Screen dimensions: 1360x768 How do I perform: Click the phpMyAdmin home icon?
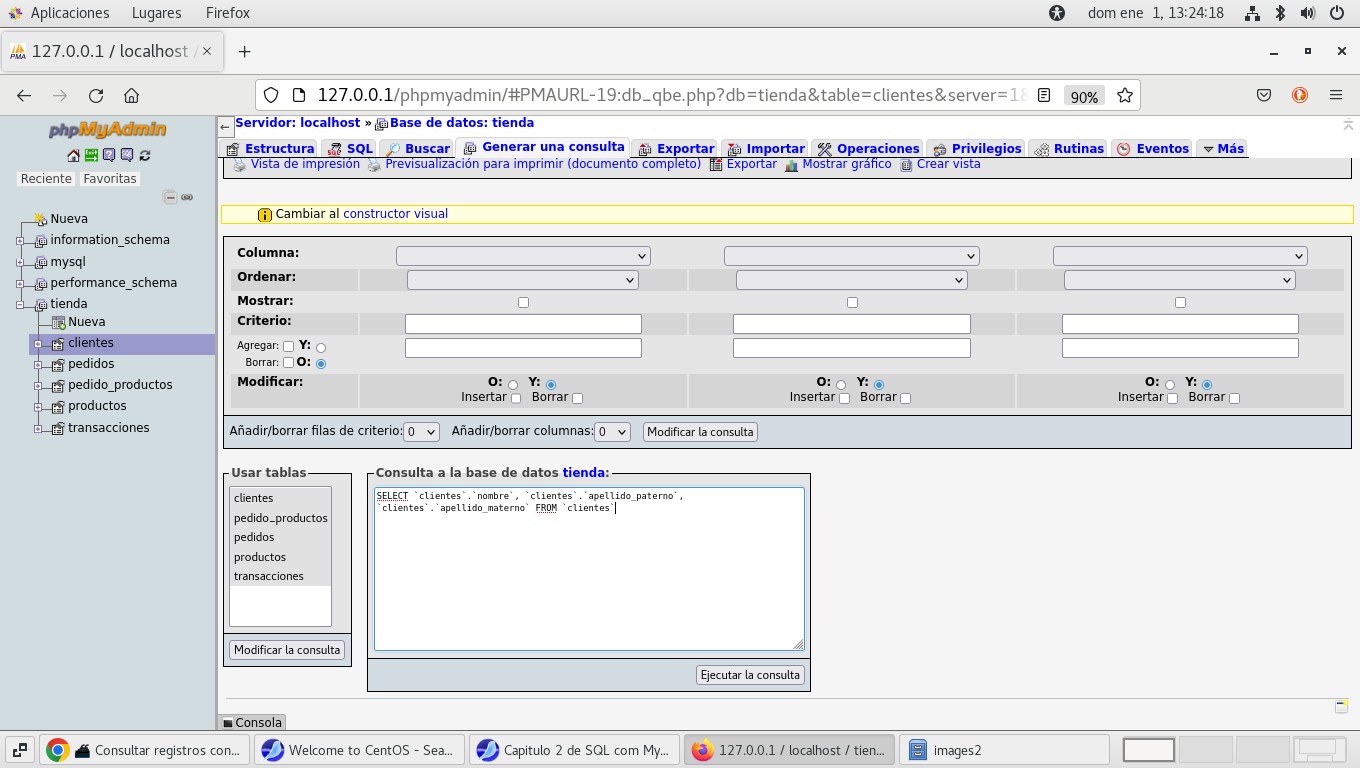tap(73, 155)
